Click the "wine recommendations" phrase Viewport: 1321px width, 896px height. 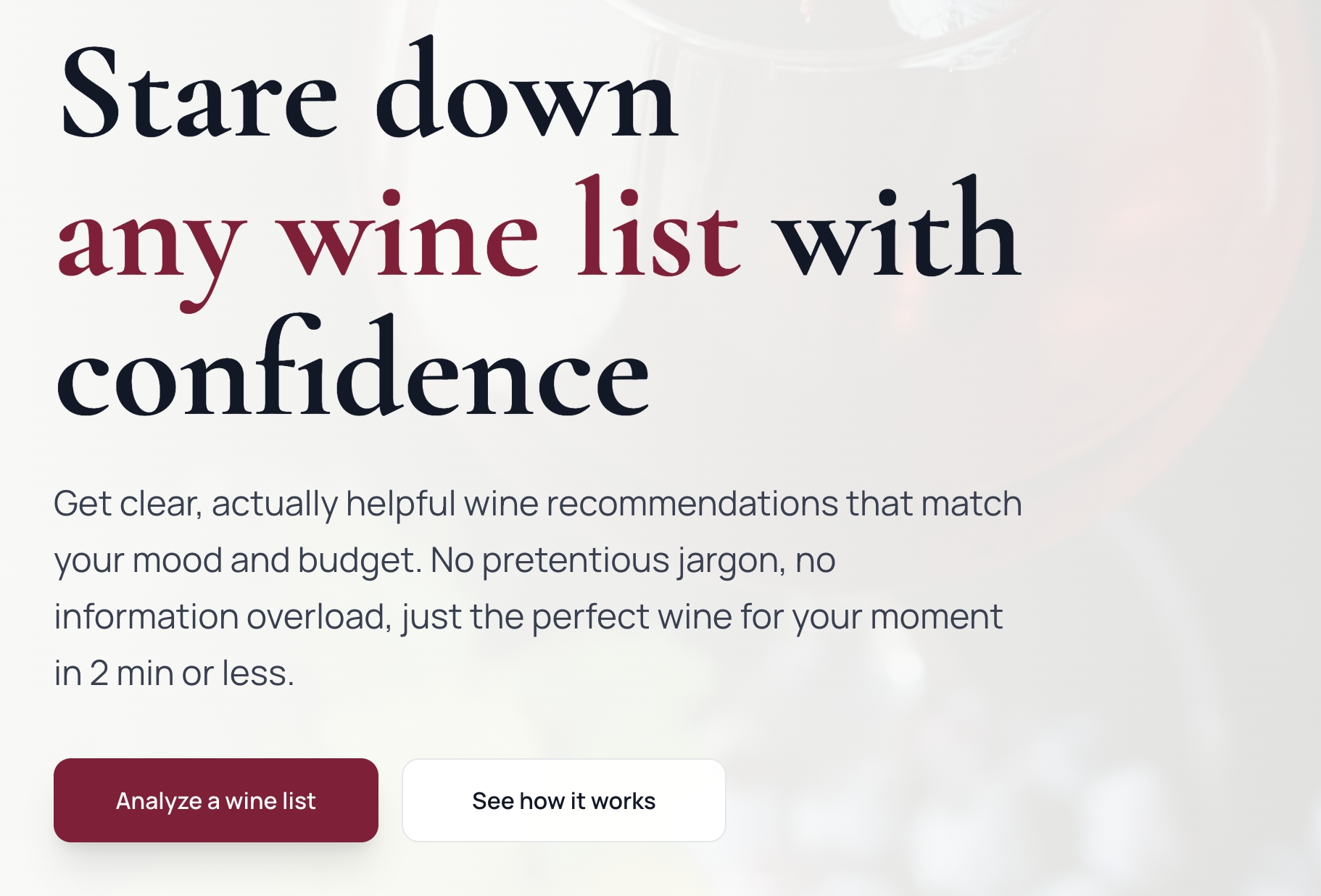click(650, 504)
